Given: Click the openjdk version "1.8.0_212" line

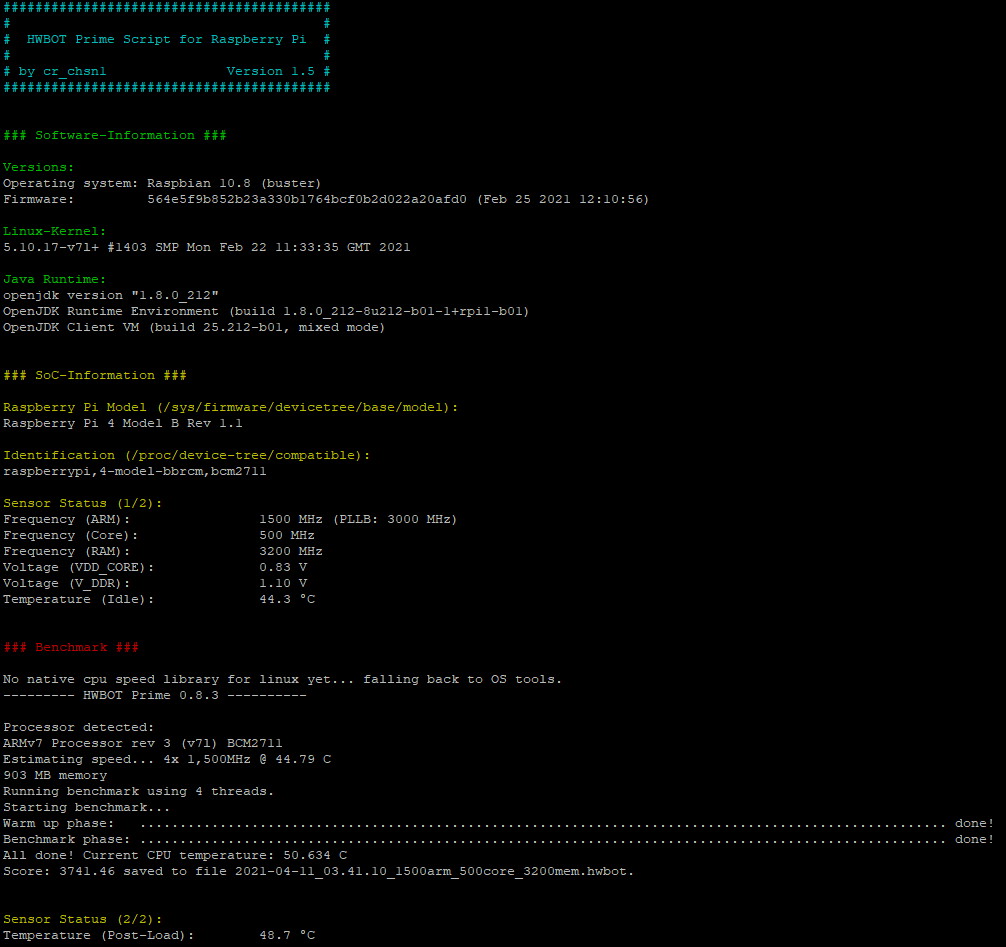Looking at the screenshot, I should tap(111, 295).
